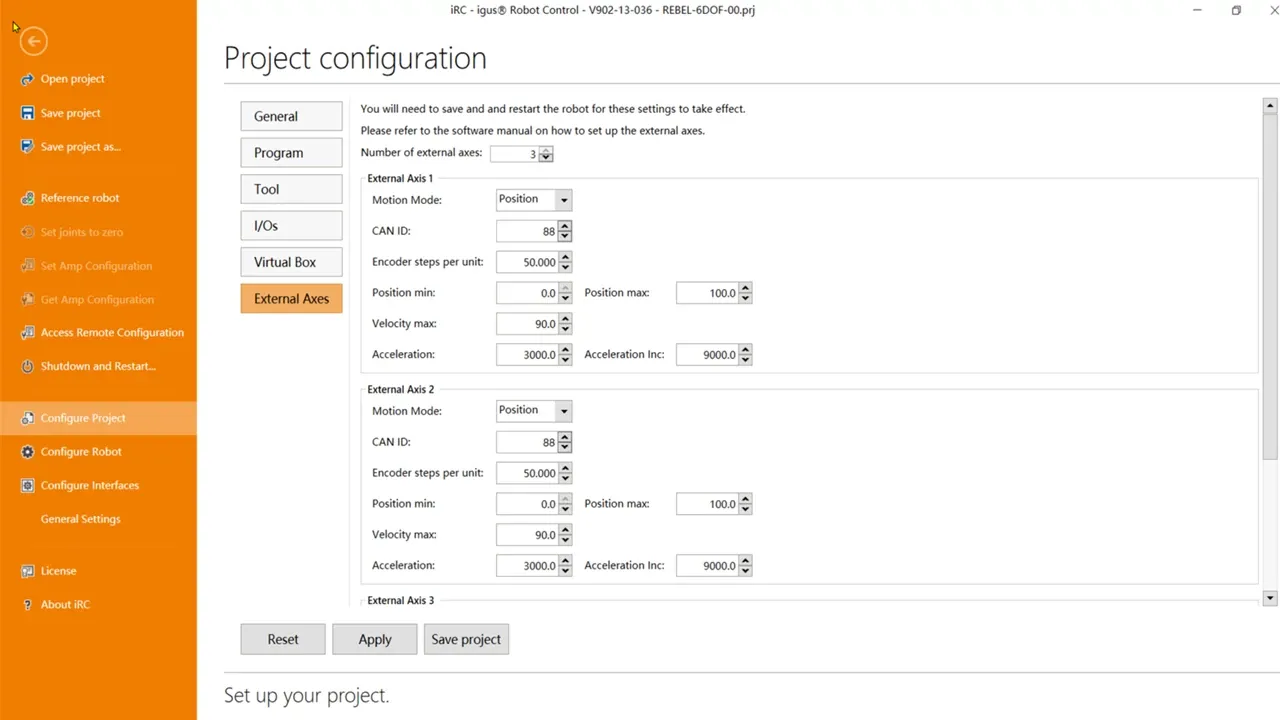Click the Save project as icon
1280x720 pixels.
point(28,147)
